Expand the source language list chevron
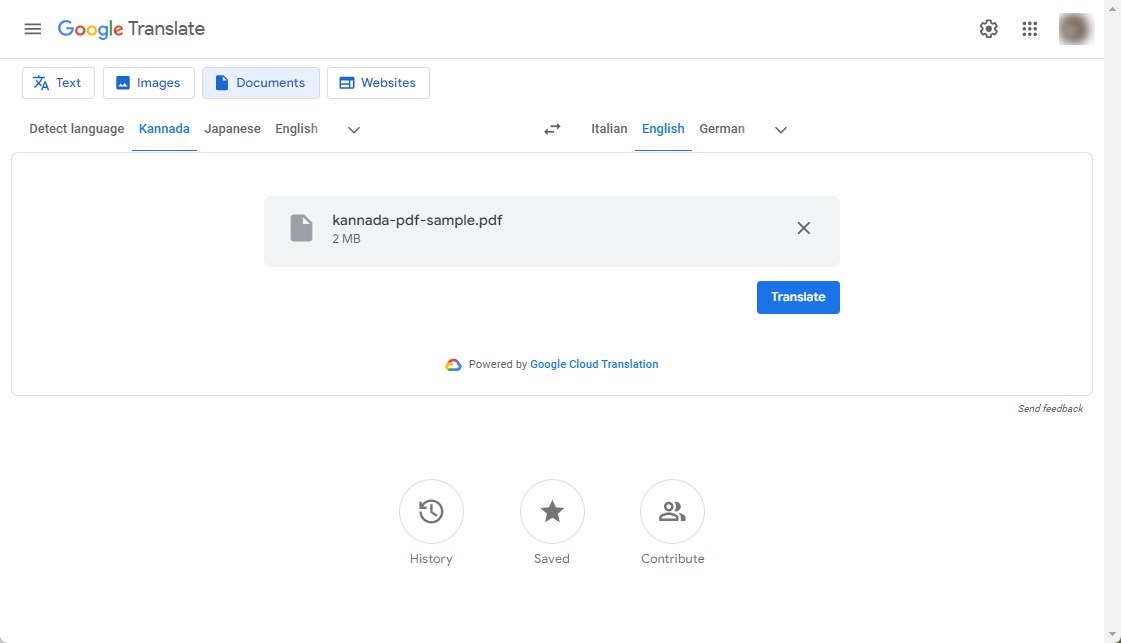The height and width of the screenshot is (643, 1121). pos(354,129)
